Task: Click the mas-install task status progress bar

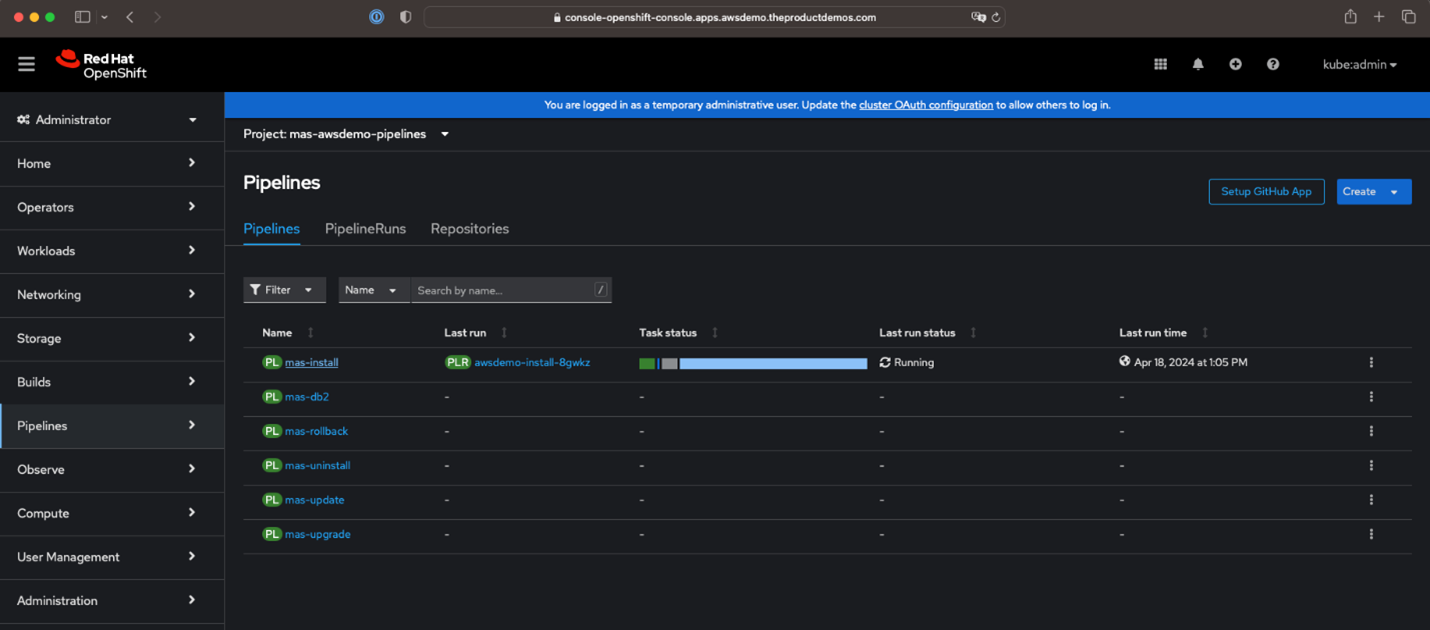Action: tap(753, 363)
